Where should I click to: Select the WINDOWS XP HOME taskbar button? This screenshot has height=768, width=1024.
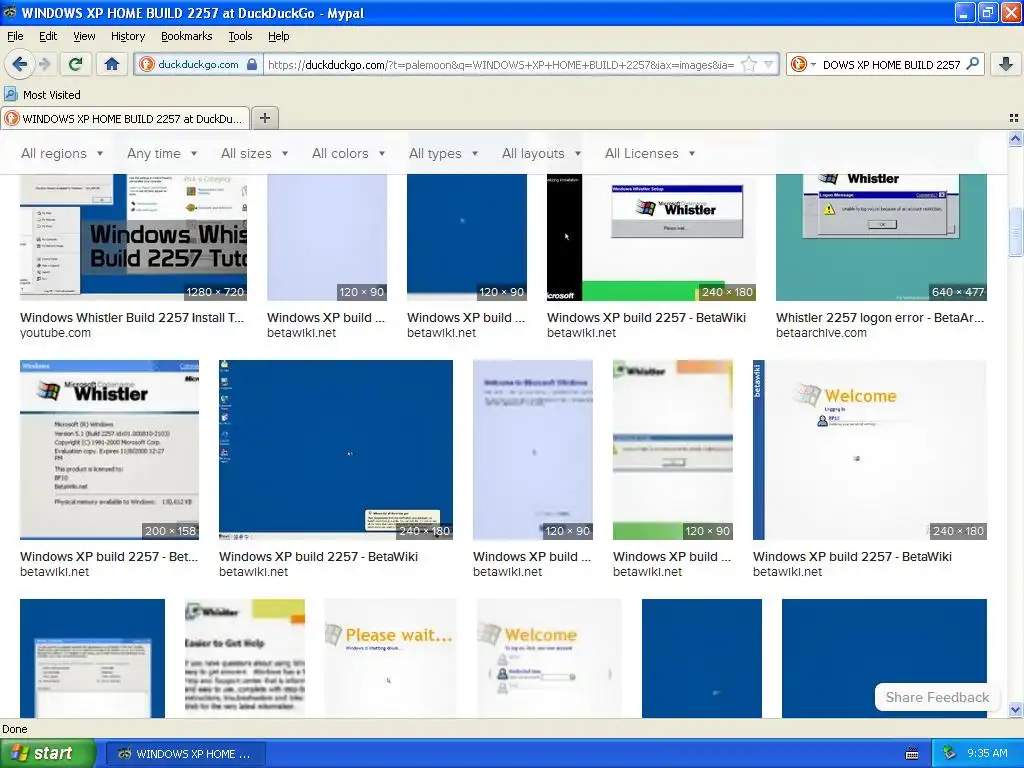coord(185,754)
